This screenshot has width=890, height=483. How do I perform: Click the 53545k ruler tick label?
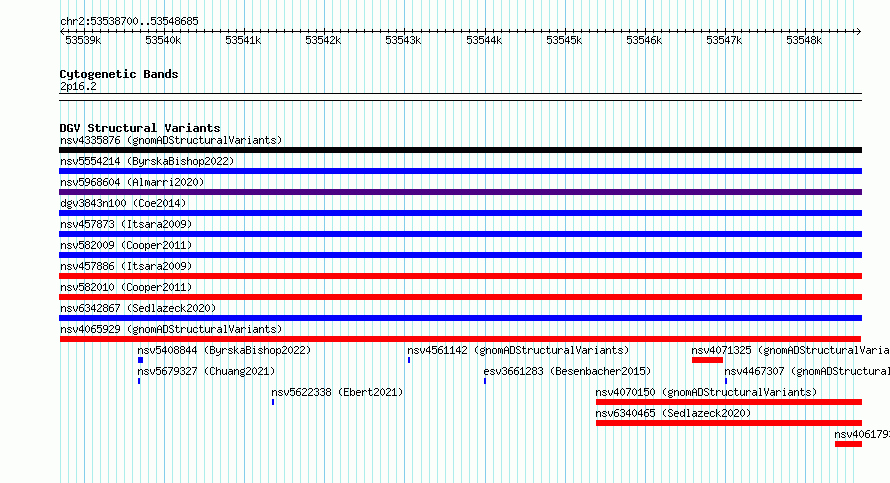(564, 40)
